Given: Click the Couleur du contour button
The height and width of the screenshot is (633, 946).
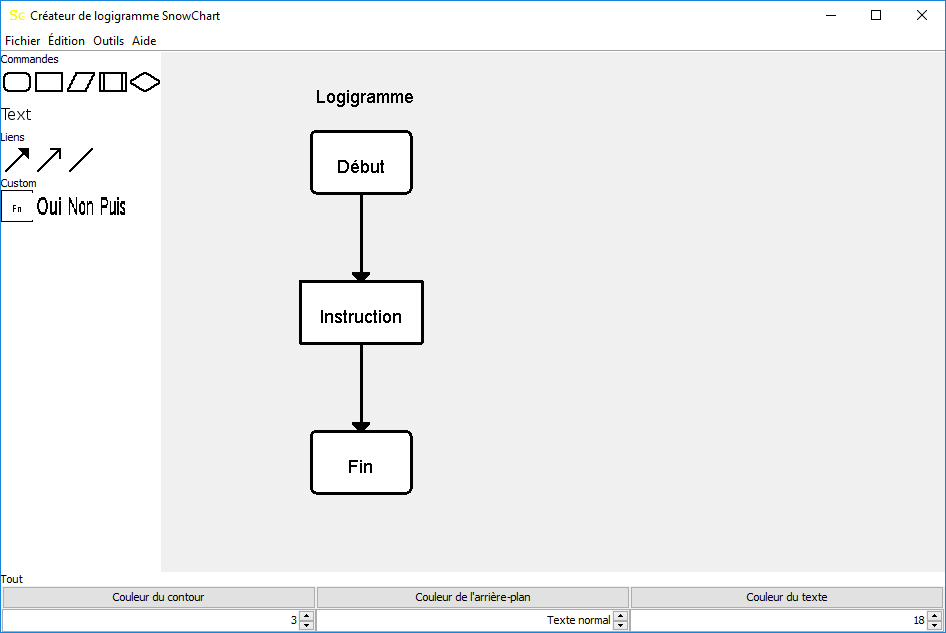Looking at the screenshot, I should point(158,597).
